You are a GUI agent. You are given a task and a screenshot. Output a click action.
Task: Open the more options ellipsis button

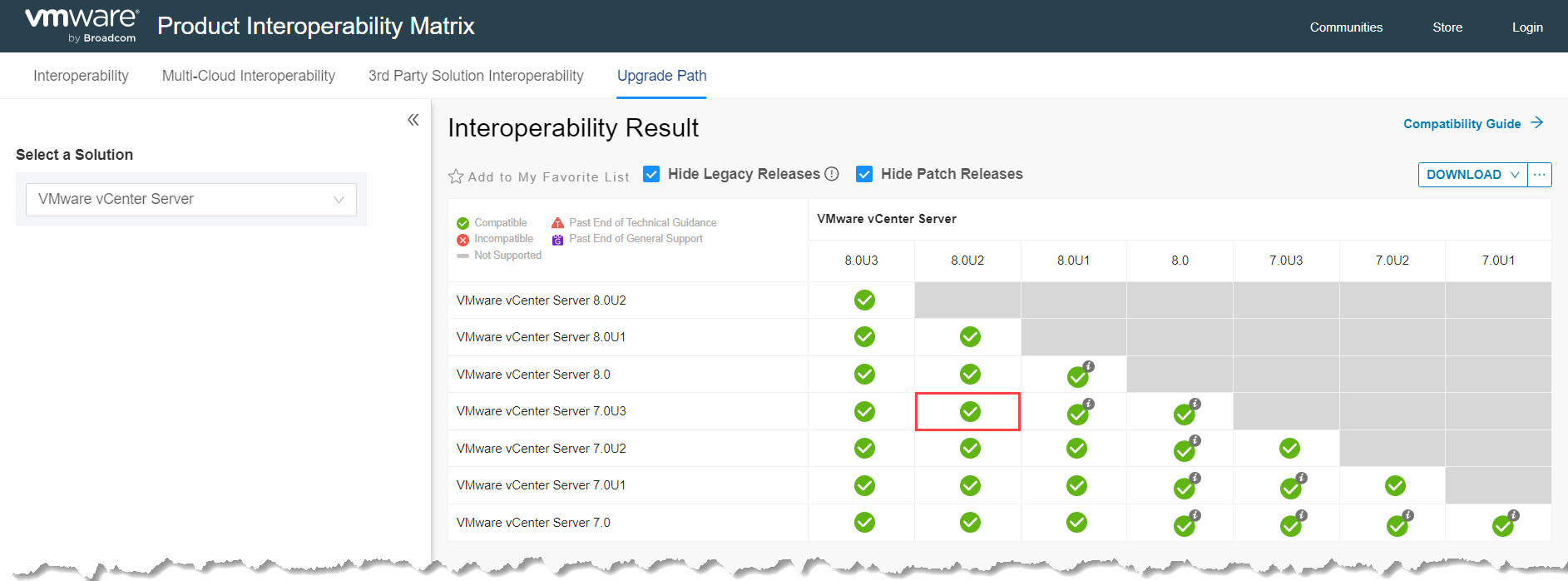click(1540, 175)
